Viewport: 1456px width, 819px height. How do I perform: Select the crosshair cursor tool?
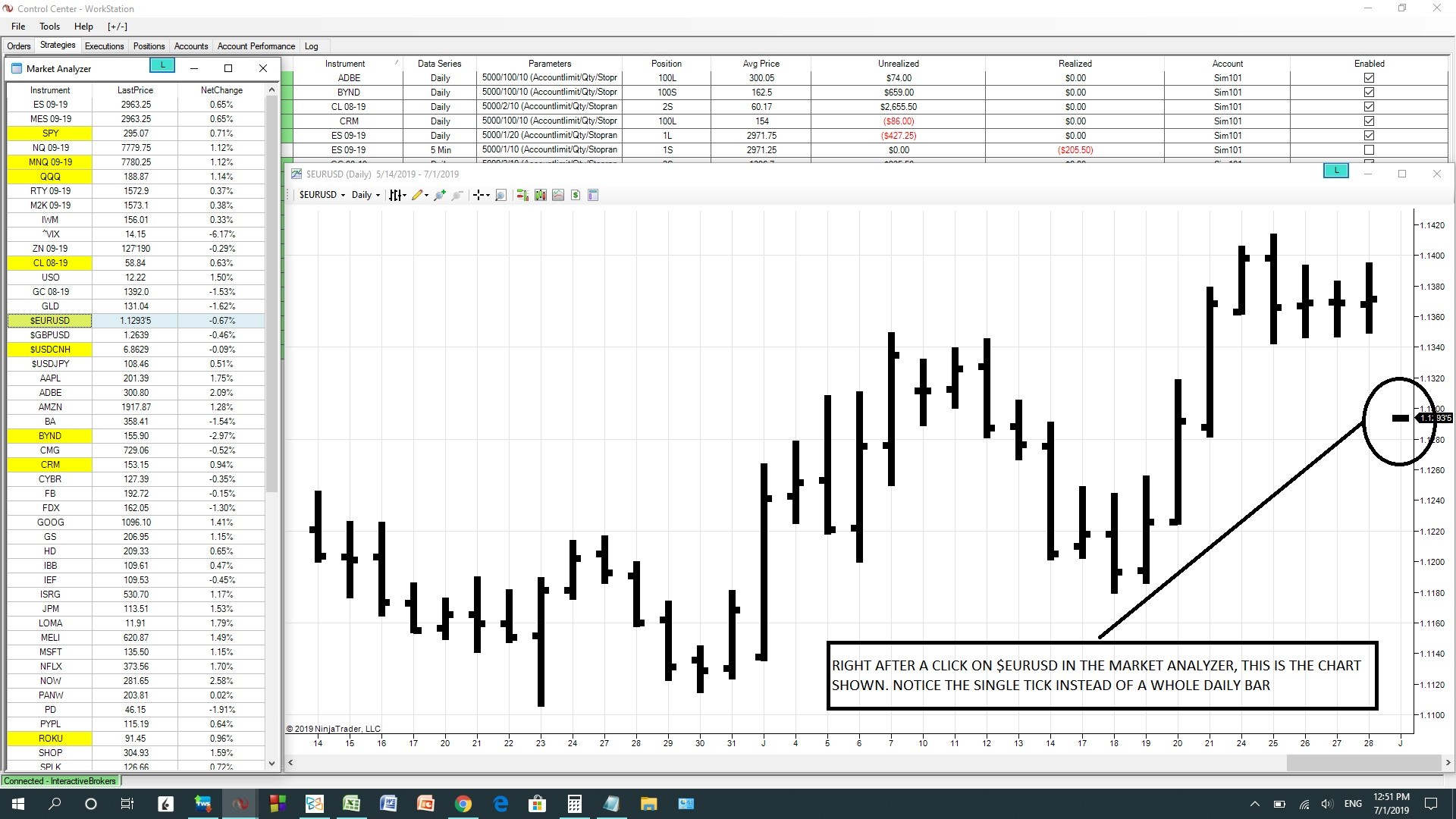[479, 195]
